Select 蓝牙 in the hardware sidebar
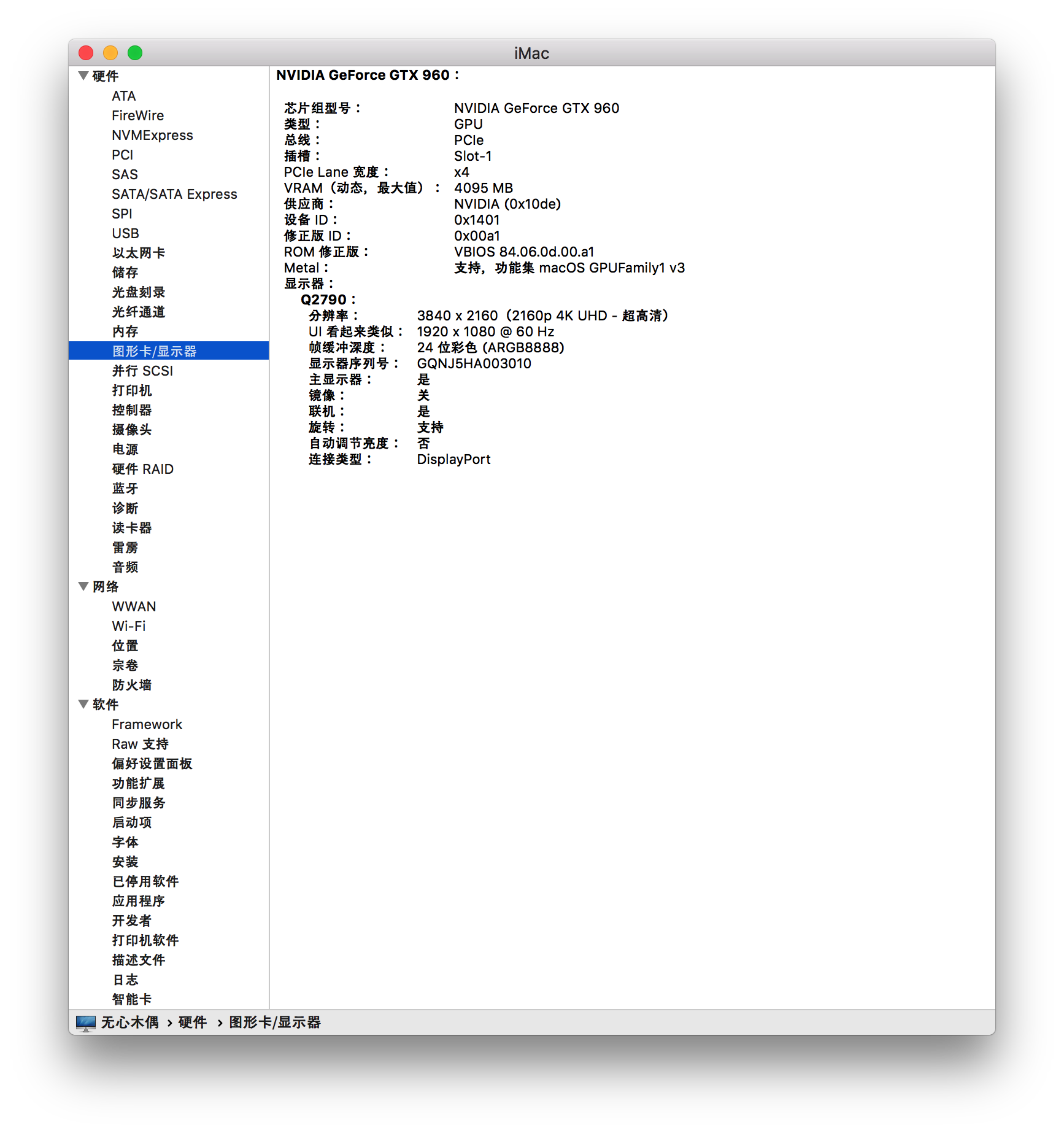1064x1133 pixels. [125, 489]
